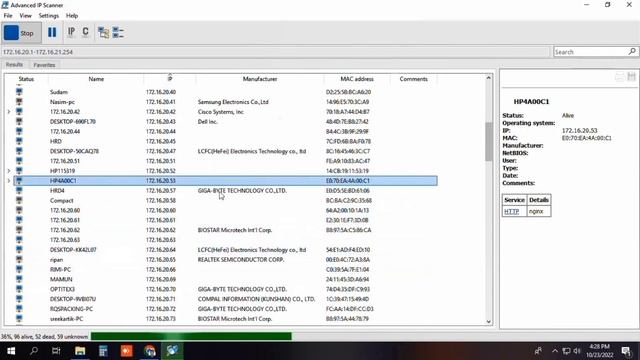The height and width of the screenshot is (360, 640).
Task: Select the MAMUN device row
Action: click(225, 279)
